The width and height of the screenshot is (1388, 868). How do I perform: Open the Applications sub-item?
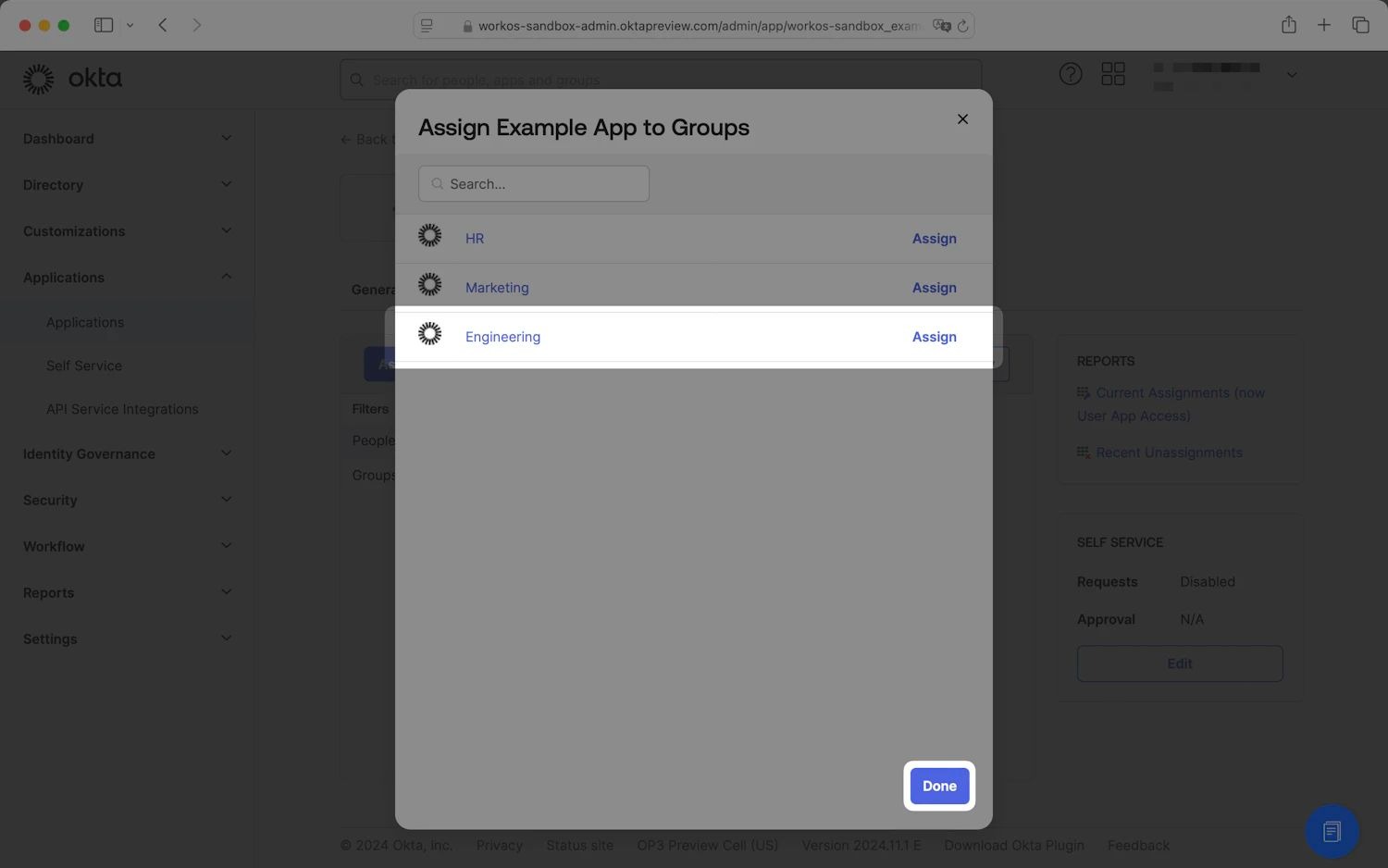[x=85, y=322]
